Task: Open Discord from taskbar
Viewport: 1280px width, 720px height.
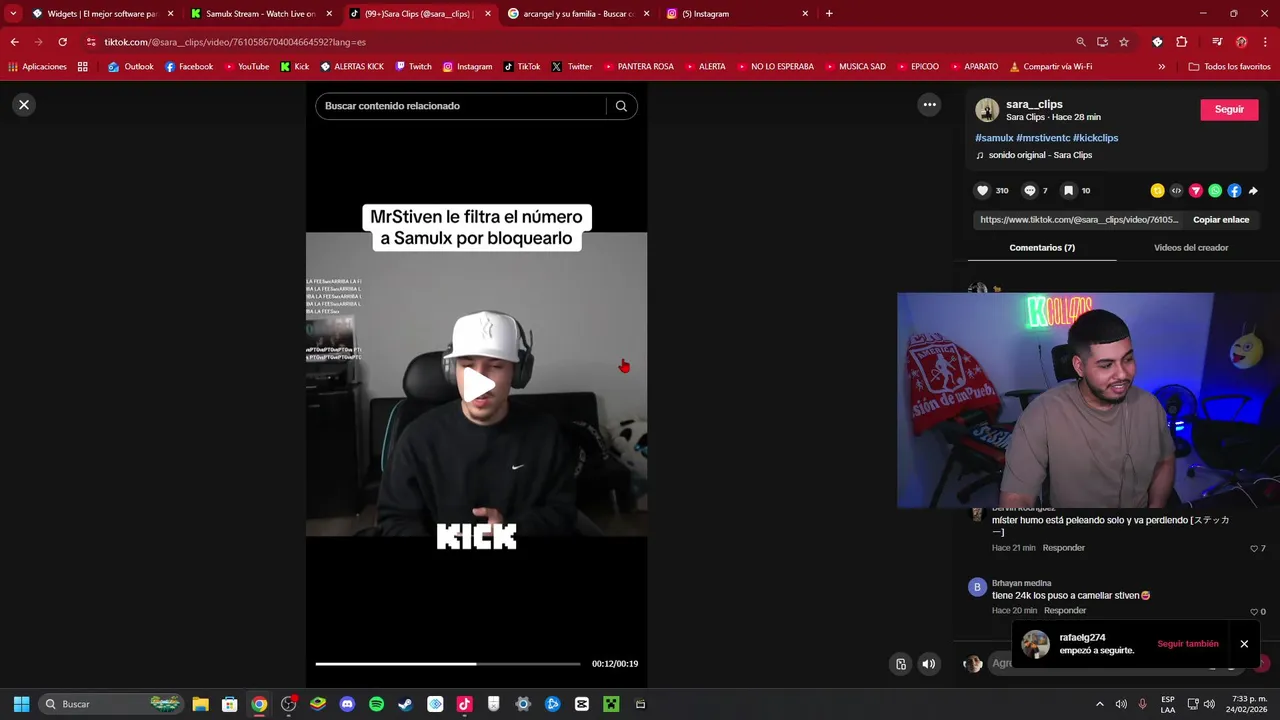Action: coord(347,704)
